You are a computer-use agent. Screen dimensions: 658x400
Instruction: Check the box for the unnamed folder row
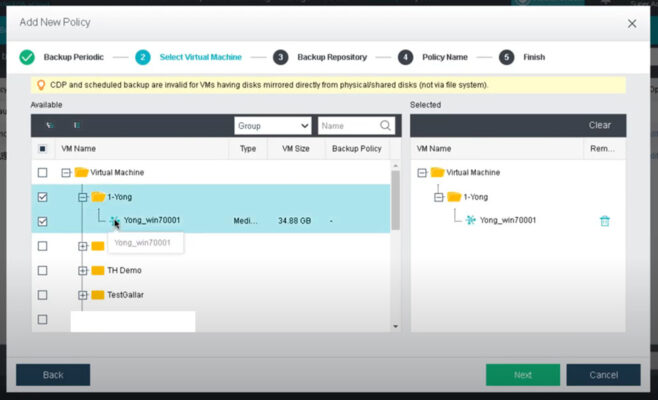[42, 246]
